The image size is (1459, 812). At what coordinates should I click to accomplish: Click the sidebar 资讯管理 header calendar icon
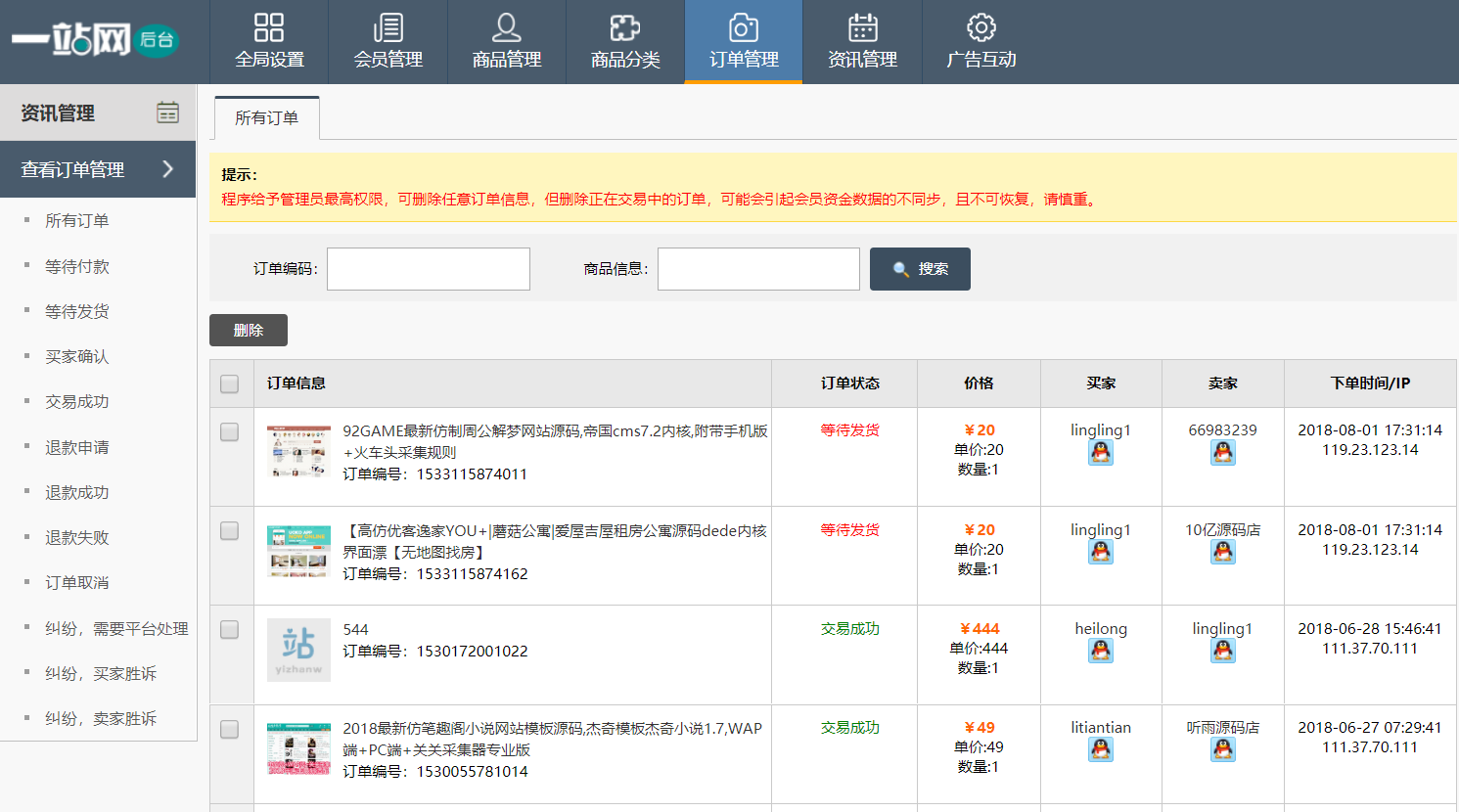(168, 113)
